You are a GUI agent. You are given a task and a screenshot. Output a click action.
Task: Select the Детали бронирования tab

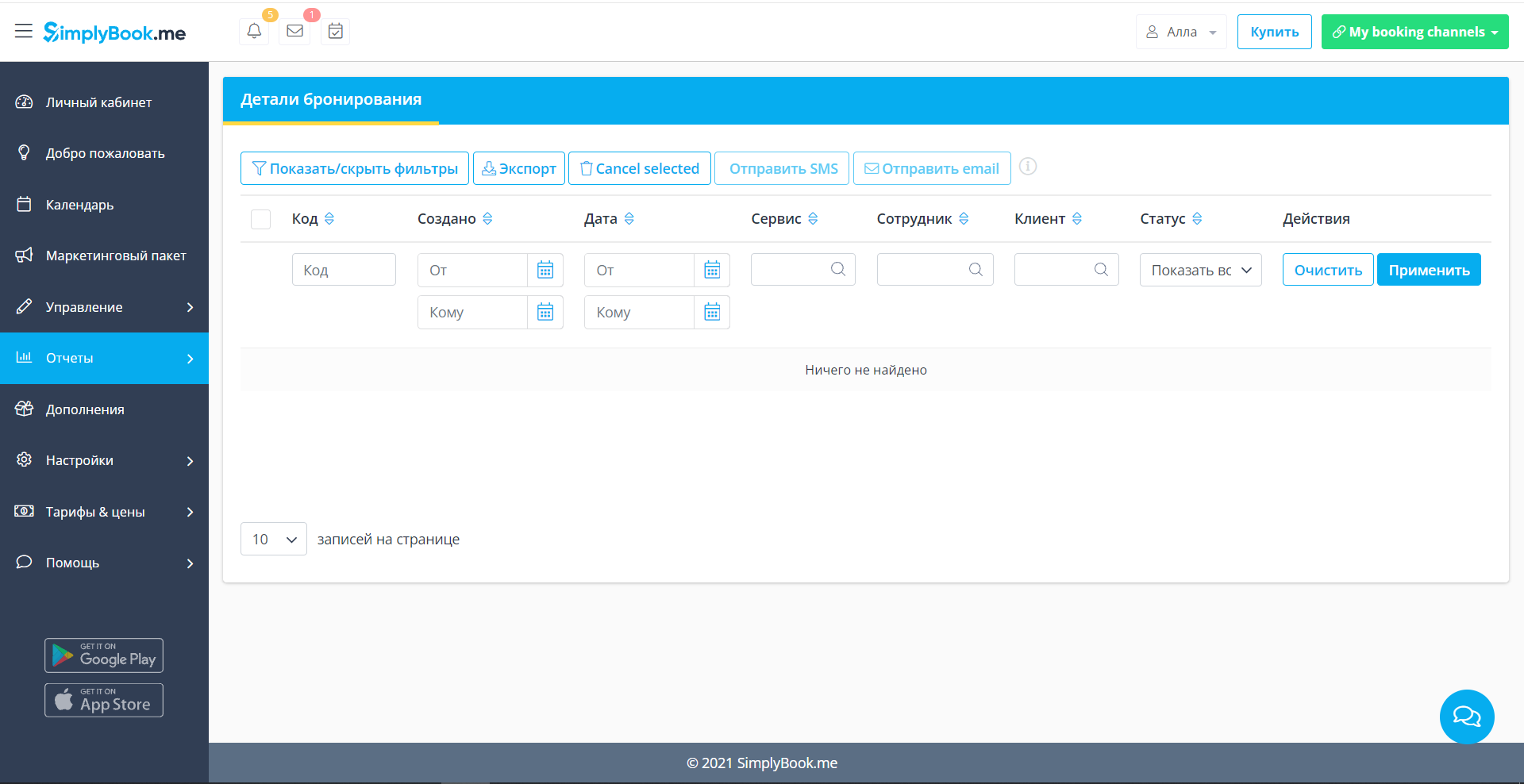[331, 100]
